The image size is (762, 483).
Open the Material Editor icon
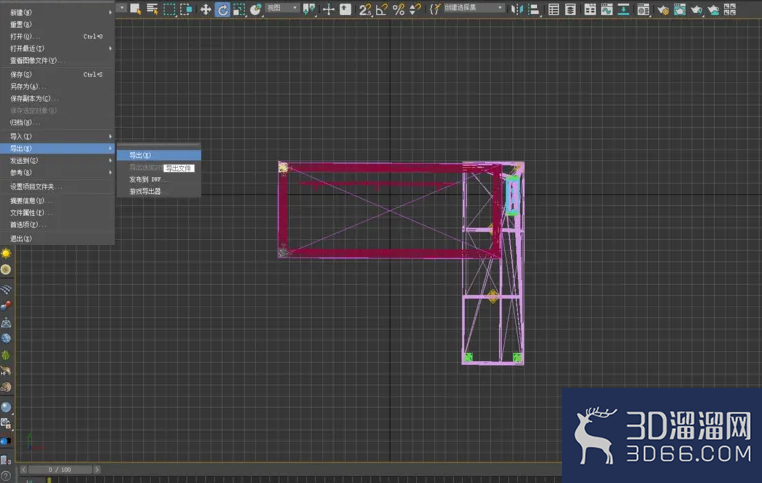(x=643, y=9)
